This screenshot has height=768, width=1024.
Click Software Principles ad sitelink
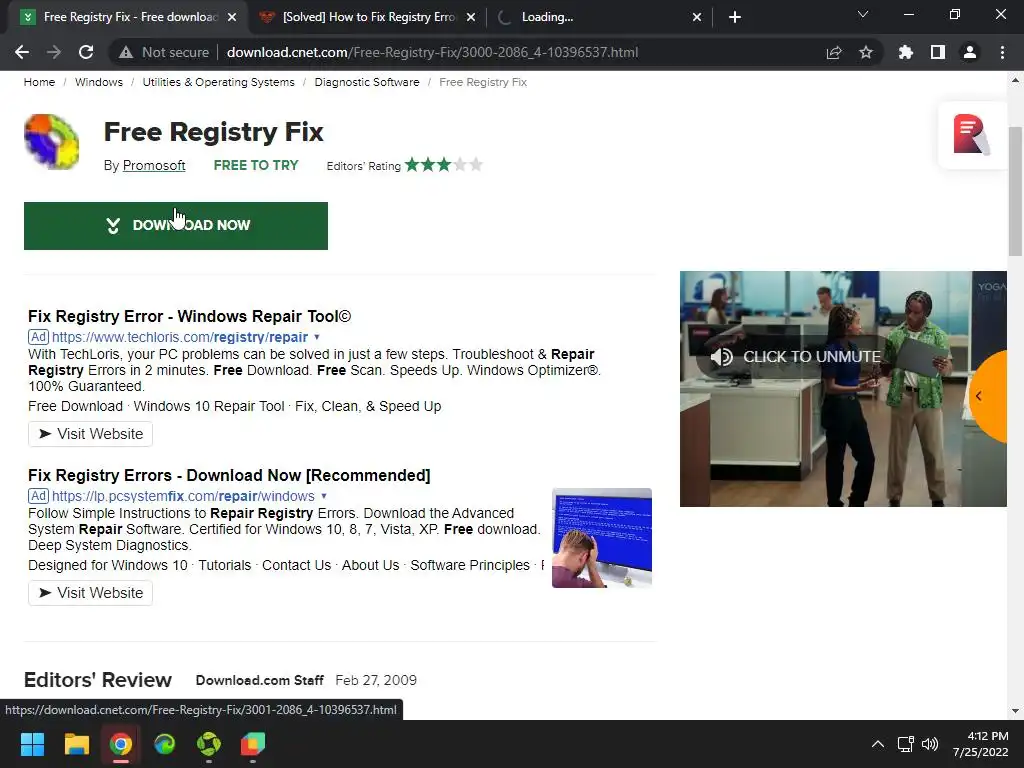pyautogui.click(x=470, y=566)
